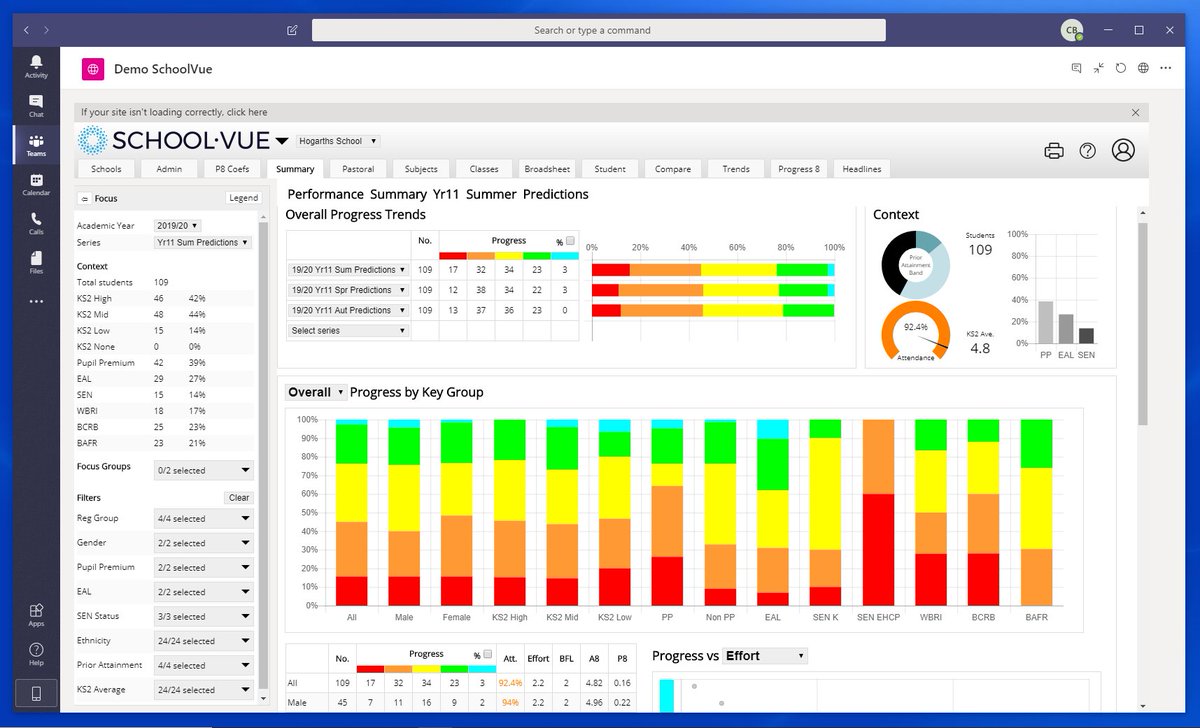The width and height of the screenshot is (1200, 728).
Task: Open more tab options ellipsis
Action: [x=1166, y=68]
